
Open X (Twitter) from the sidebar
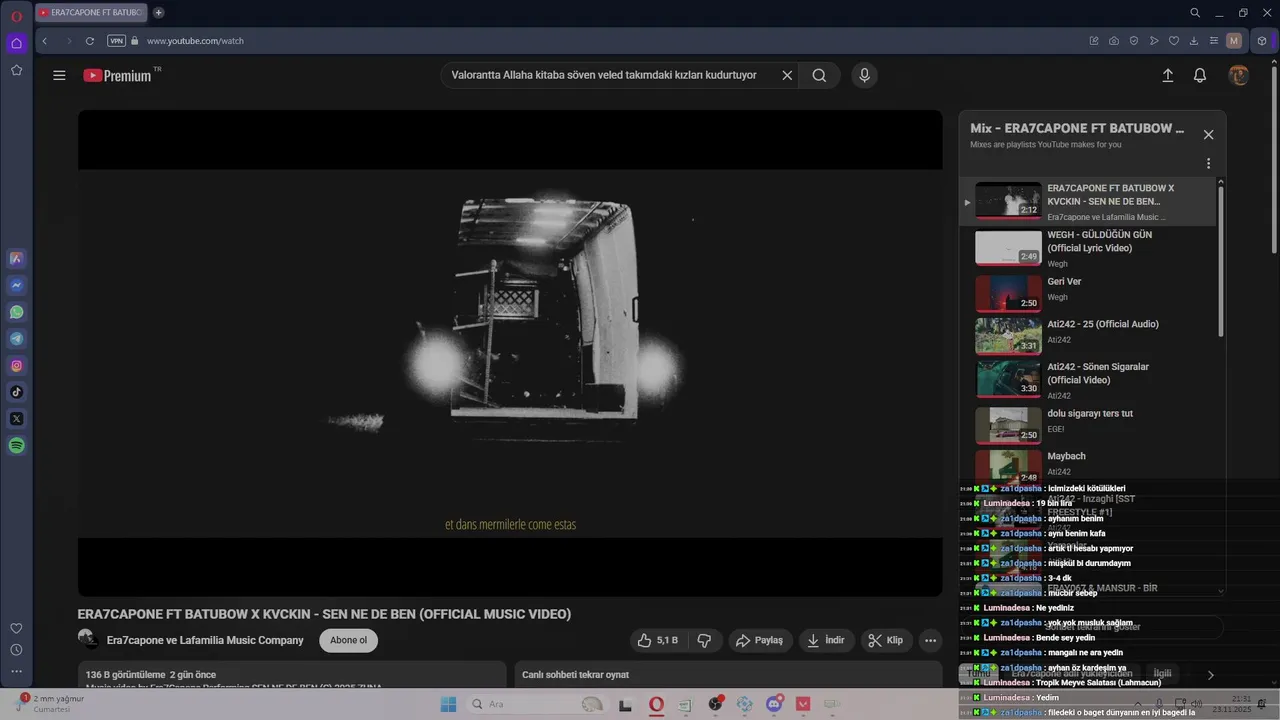point(16,419)
